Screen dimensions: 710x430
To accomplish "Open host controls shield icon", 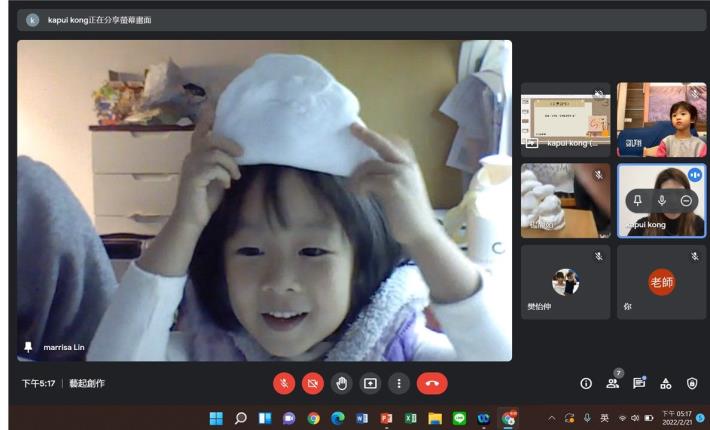I will tap(692, 383).
